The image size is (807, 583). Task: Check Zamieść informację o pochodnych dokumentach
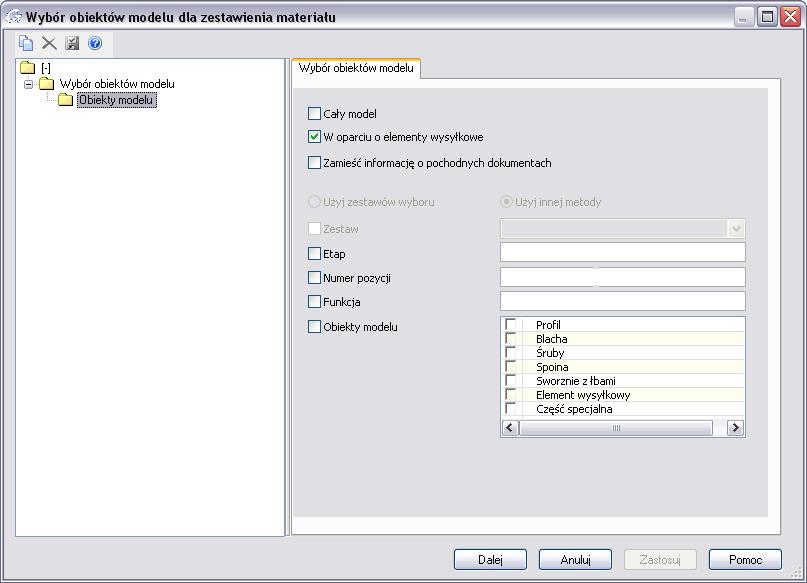coord(314,163)
